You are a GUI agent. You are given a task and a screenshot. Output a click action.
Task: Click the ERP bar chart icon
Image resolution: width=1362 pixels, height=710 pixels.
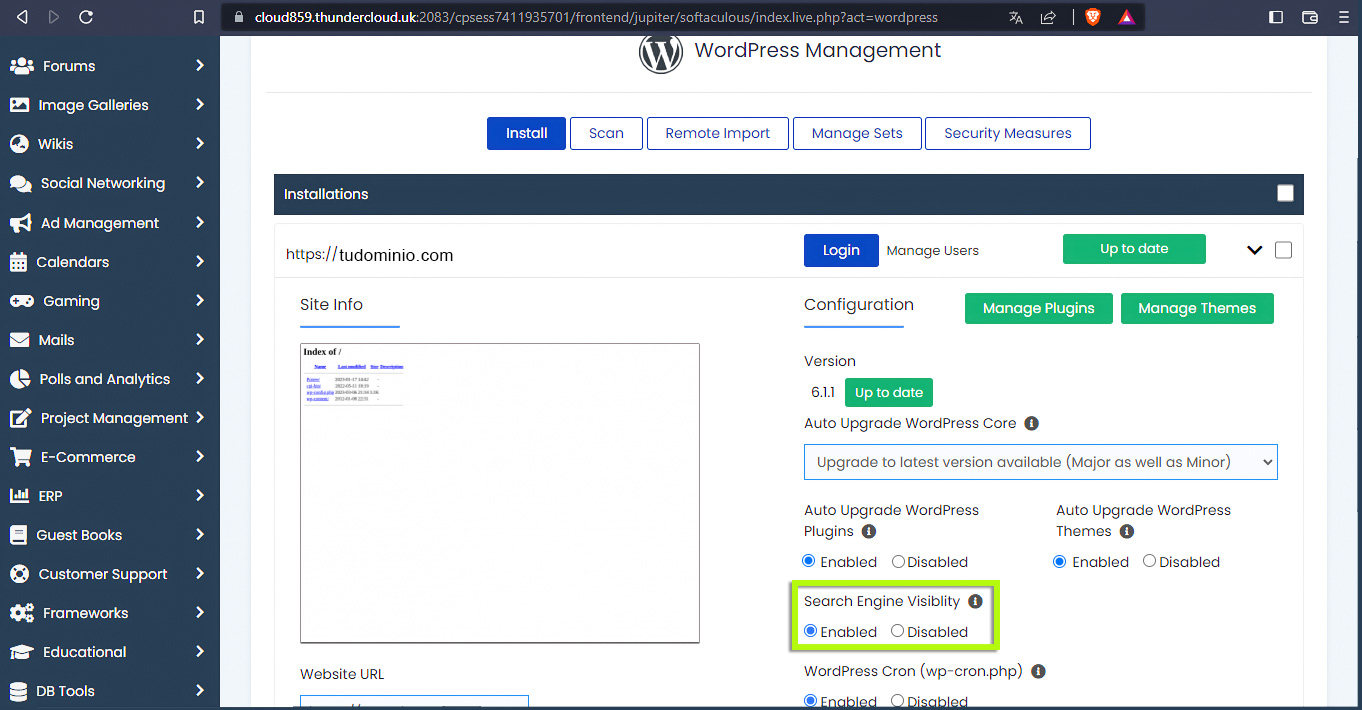(x=19, y=496)
